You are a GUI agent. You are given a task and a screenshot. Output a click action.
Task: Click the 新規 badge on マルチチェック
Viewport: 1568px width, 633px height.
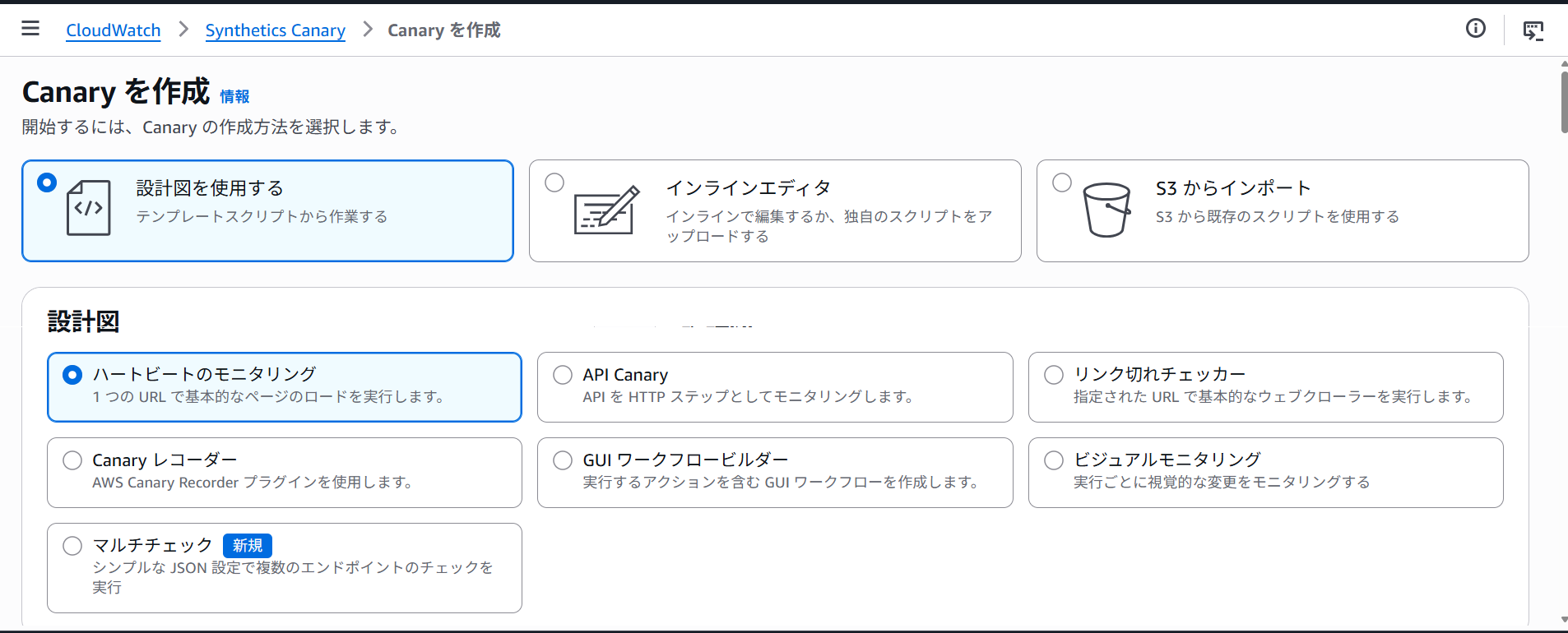coord(248,546)
